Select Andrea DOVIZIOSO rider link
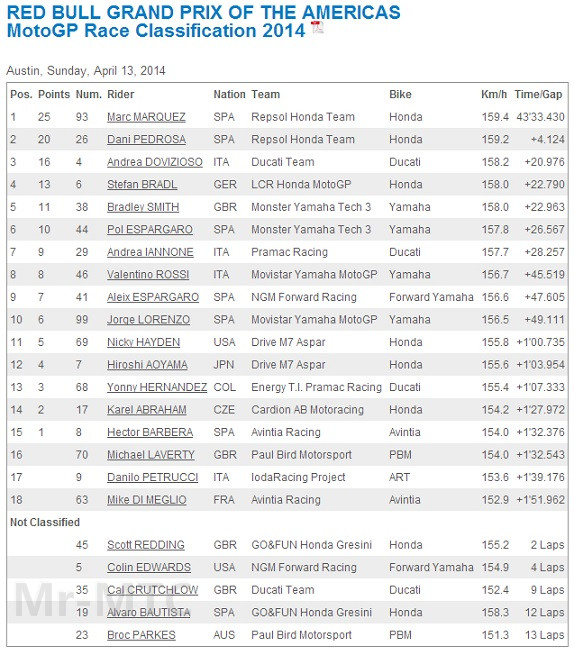 tap(155, 162)
